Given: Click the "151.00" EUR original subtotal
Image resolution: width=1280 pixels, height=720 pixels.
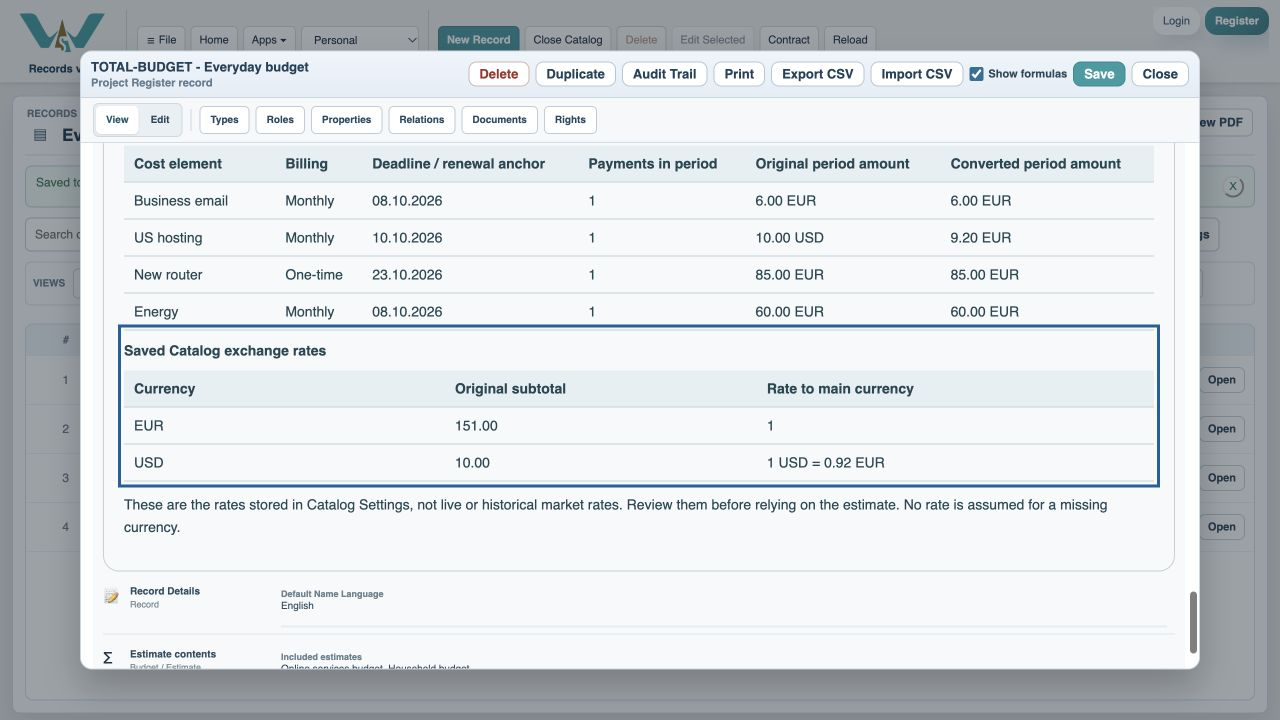Looking at the screenshot, I should [x=476, y=426].
